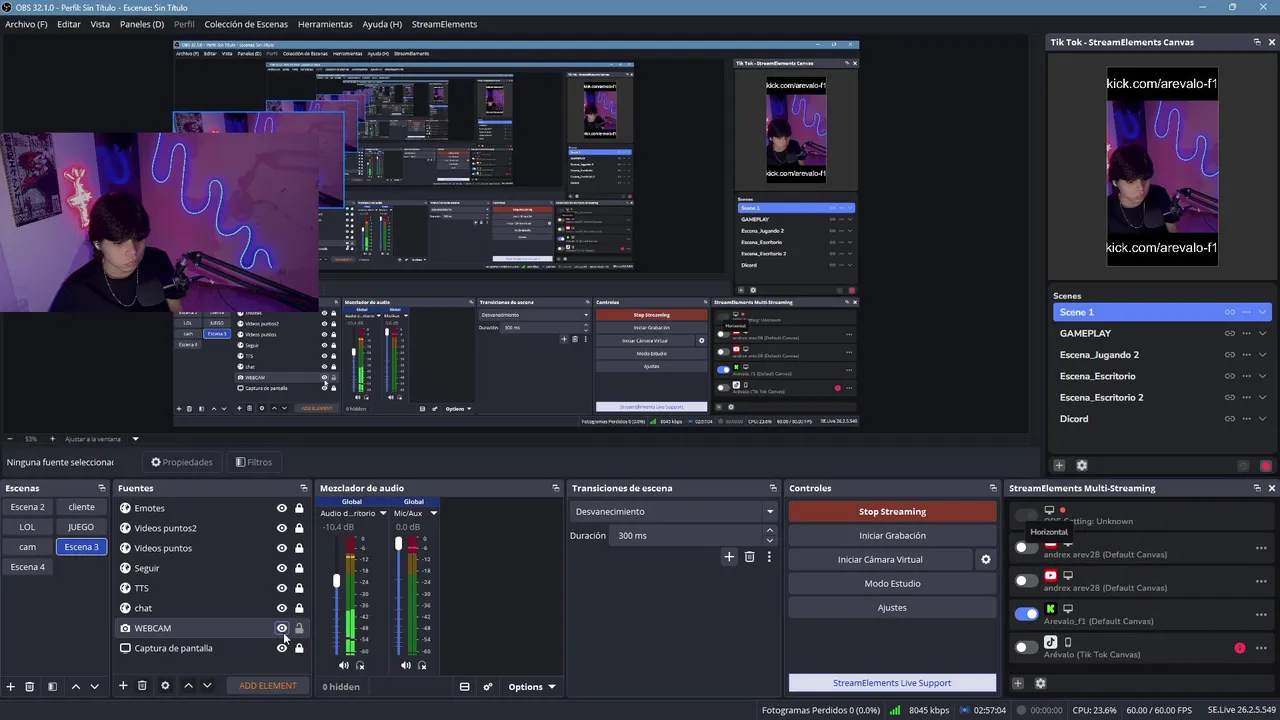Switch audio mixer layout icon
This screenshot has height=720, width=1280.
(x=464, y=687)
